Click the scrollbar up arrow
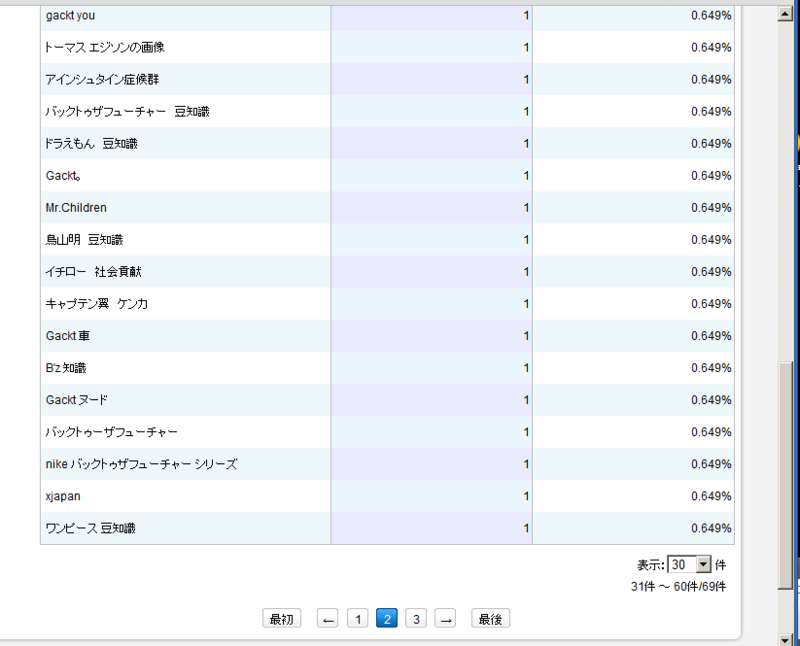The image size is (800, 646). click(785, 14)
